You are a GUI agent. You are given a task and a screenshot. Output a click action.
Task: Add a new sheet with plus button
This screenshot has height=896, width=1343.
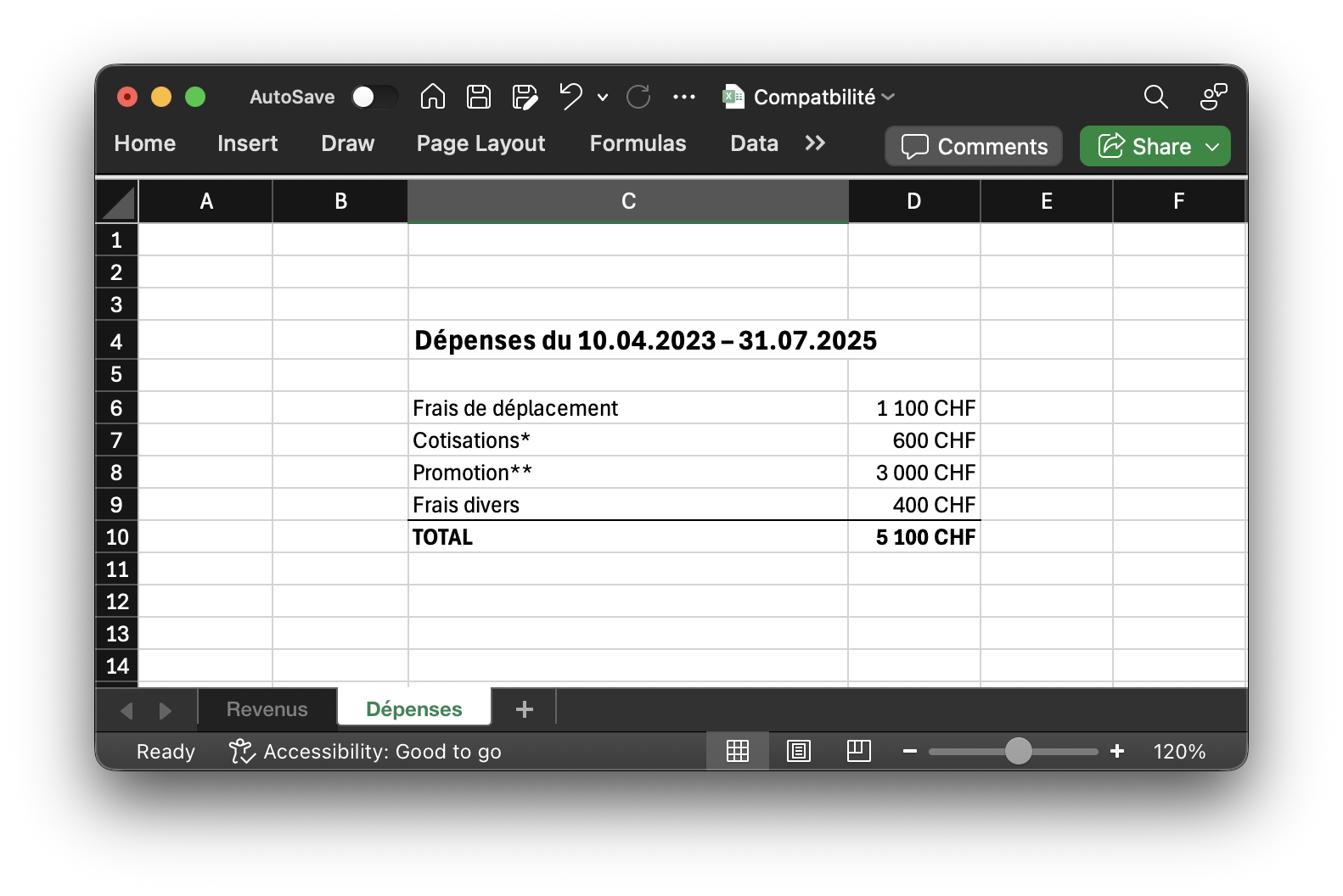click(x=525, y=709)
